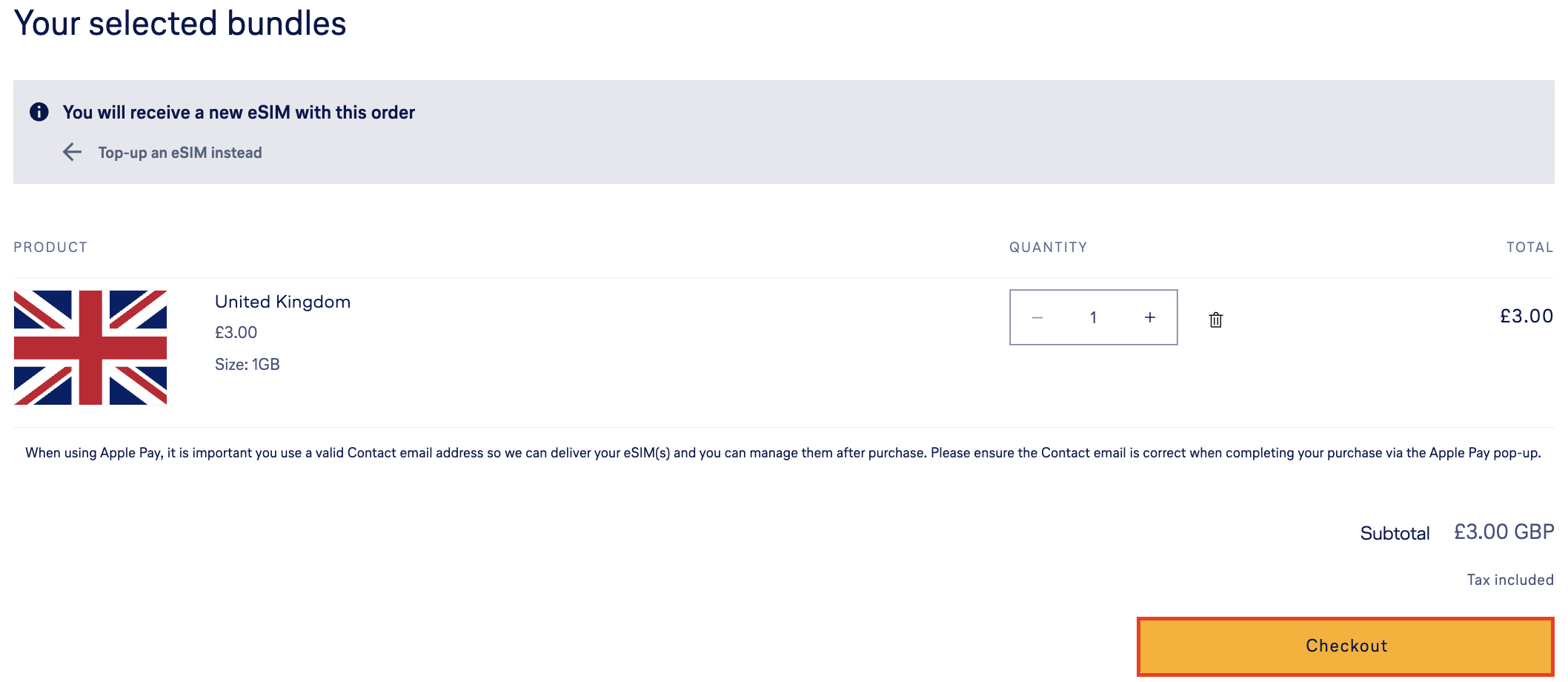The width and height of the screenshot is (1568, 682).
Task: Click the Tax included label
Action: coord(1509,579)
